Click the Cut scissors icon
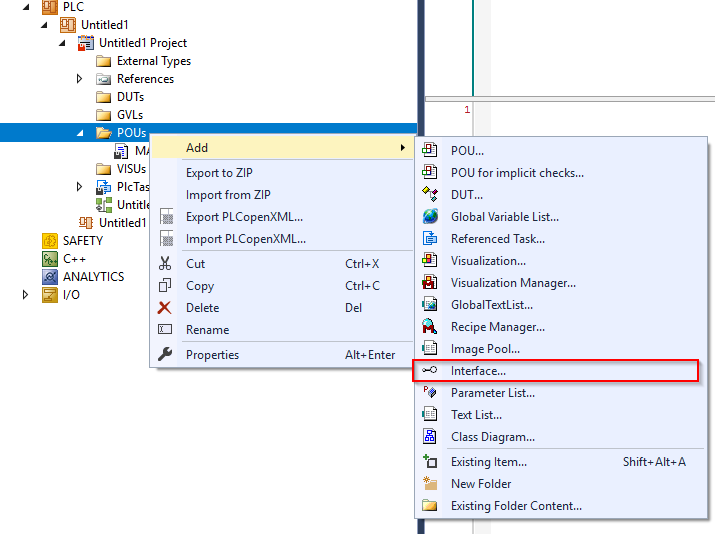Viewport: 715px width, 534px height. [165, 264]
